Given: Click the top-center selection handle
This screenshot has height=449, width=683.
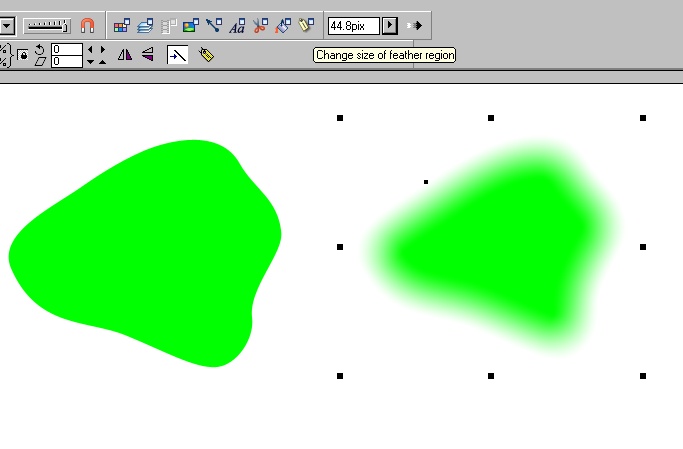Looking at the screenshot, I should tap(491, 118).
